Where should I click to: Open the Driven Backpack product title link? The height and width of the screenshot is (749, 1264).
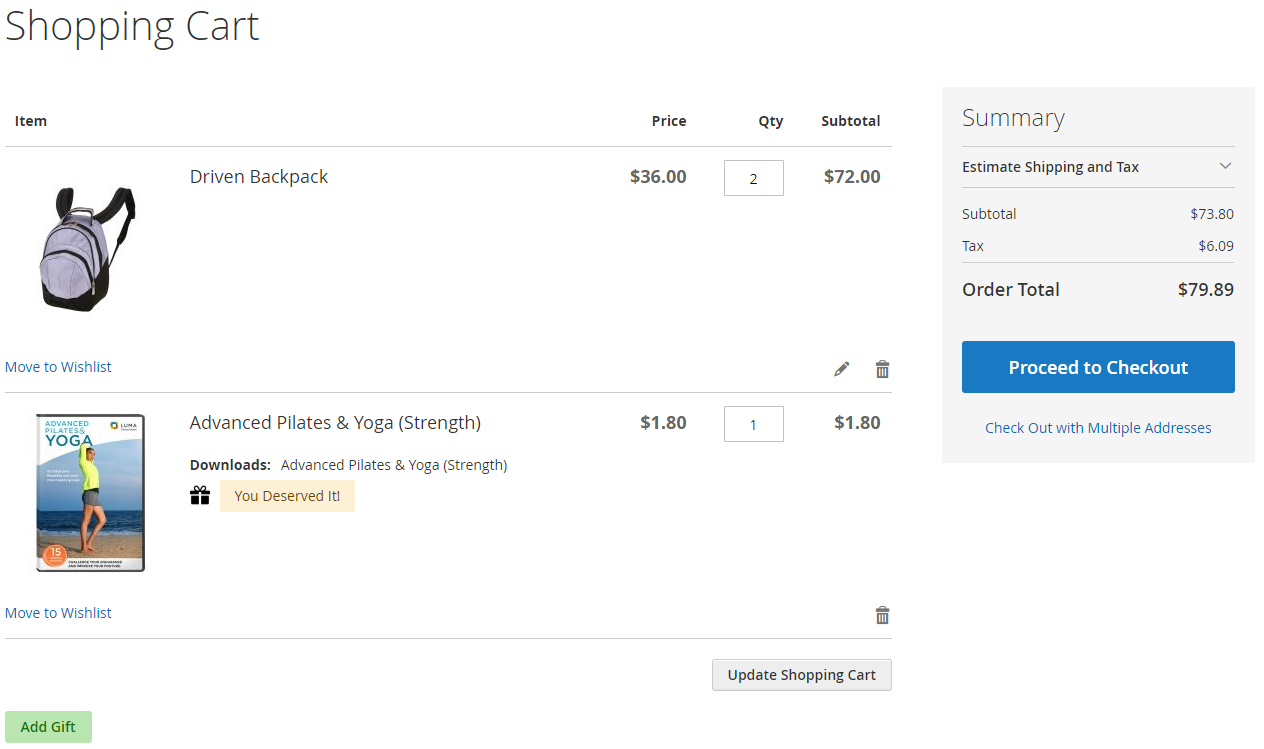tap(259, 177)
